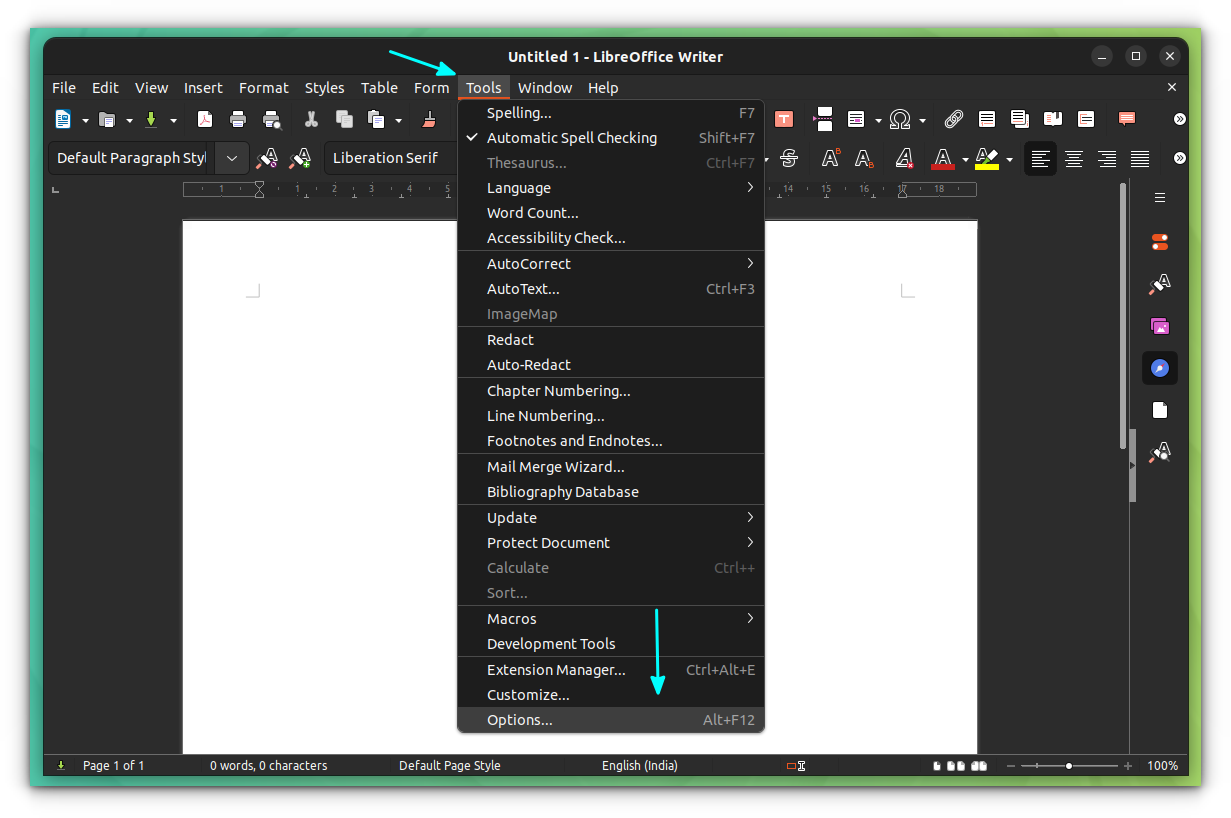This screenshot has height=818, width=1231.
Task: Click the Update Selected Style icon
Action: (267, 158)
